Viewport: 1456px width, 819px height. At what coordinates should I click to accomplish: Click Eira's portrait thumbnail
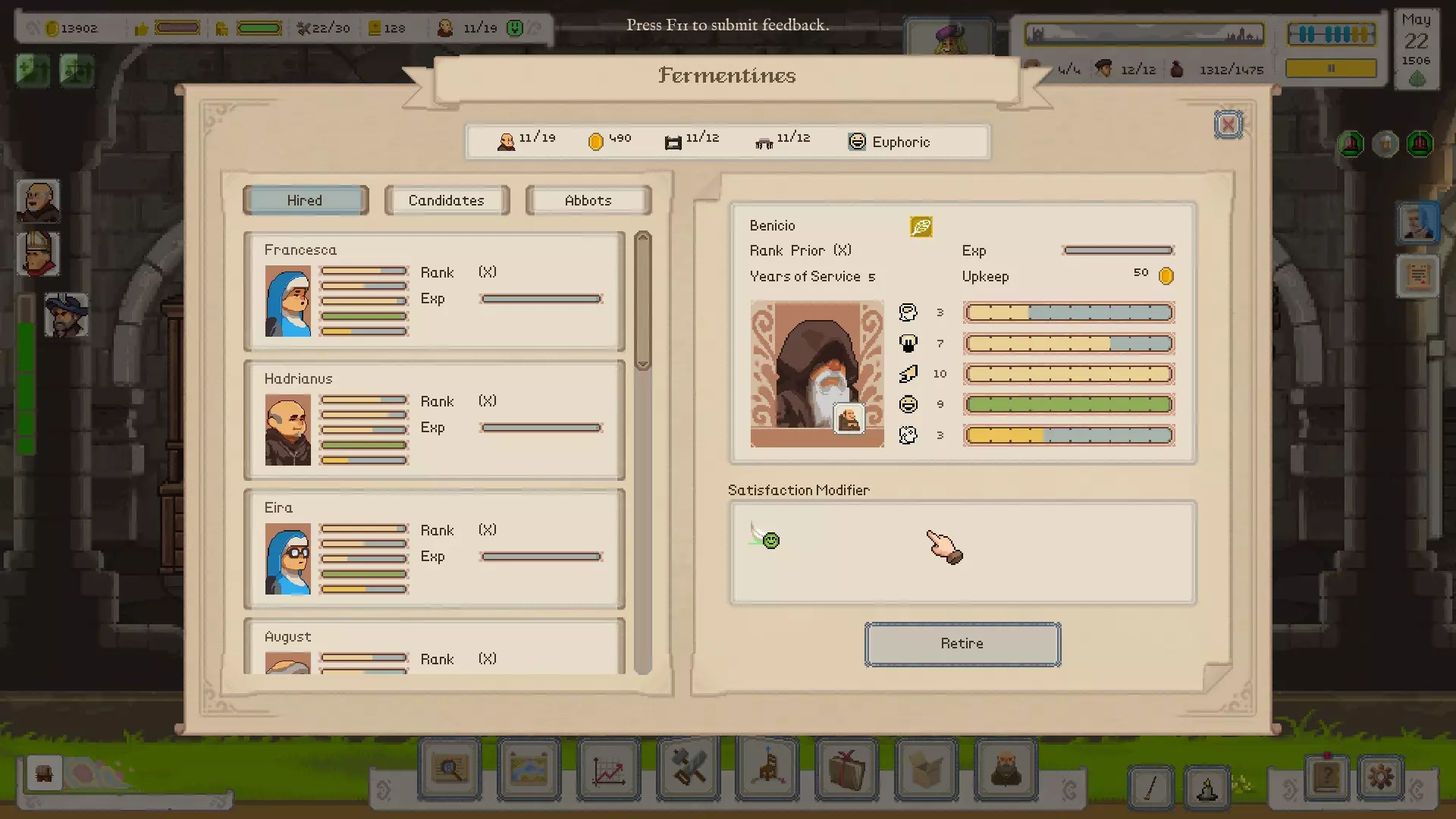287,559
